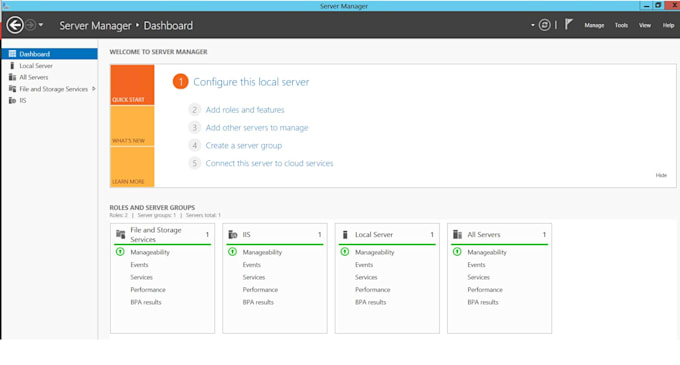The width and height of the screenshot is (680, 365).
Task: Open the Tools menu
Action: [x=621, y=26]
